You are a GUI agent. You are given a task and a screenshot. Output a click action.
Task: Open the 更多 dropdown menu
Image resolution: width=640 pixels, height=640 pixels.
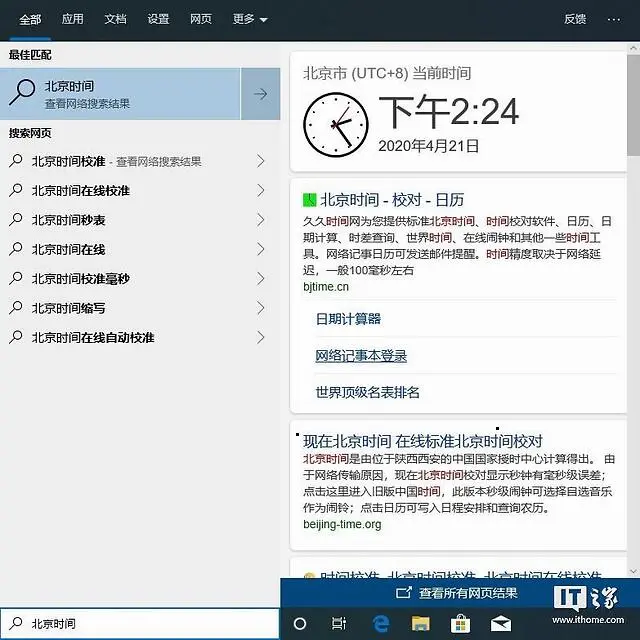(250, 19)
